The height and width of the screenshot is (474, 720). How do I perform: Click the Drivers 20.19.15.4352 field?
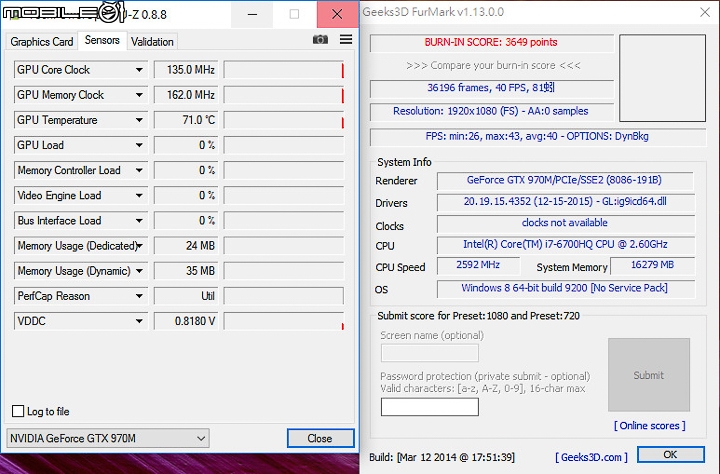(x=565, y=202)
